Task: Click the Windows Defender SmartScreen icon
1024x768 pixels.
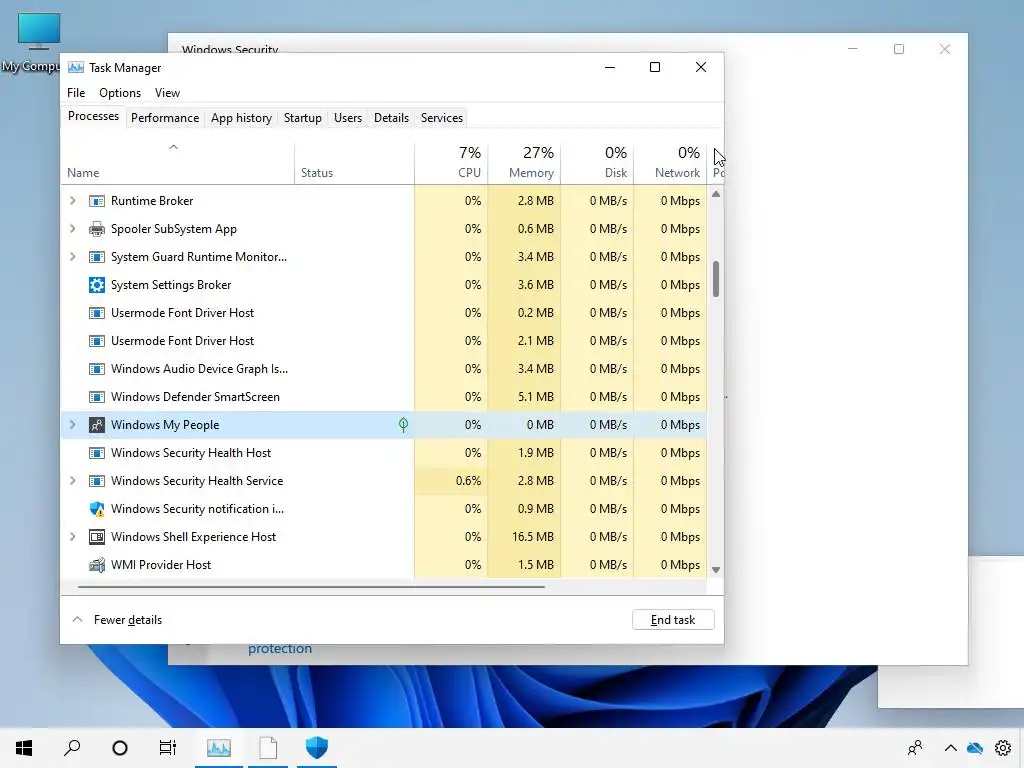Action: pyautogui.click(x=97, y=397)
